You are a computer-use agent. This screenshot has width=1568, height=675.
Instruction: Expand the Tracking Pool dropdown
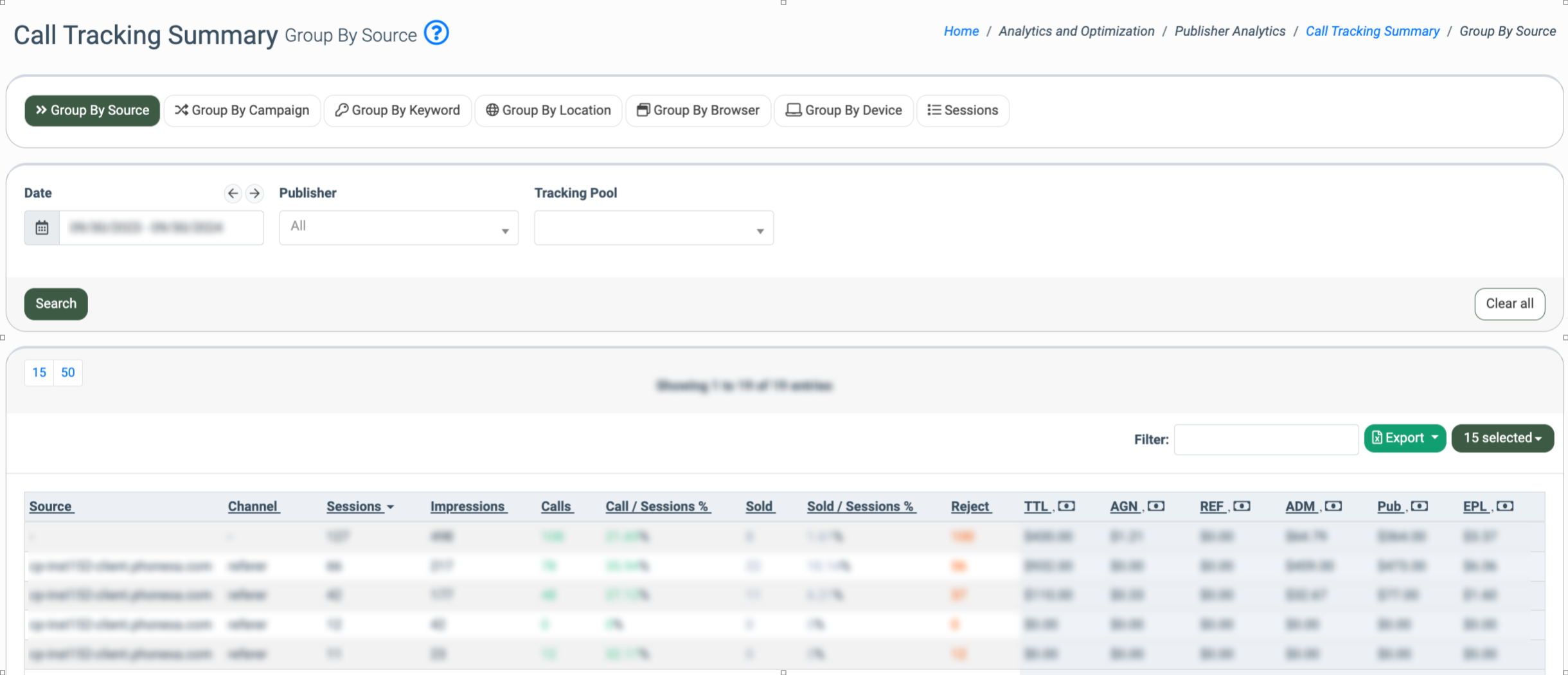click(654, 228)
